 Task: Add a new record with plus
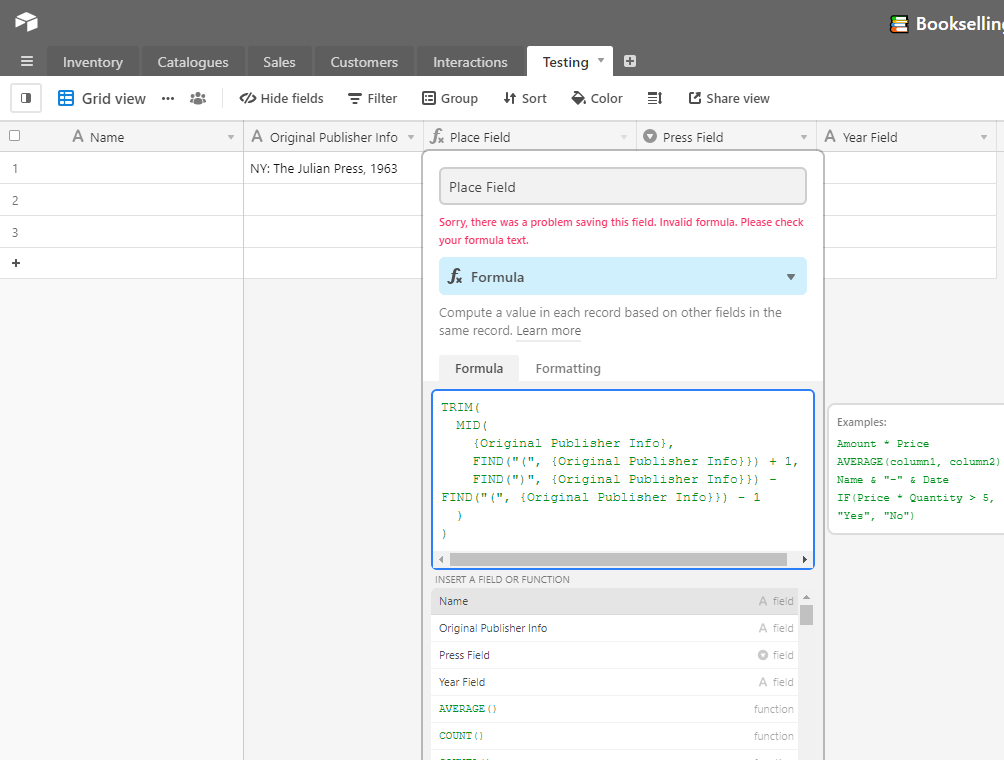[16, 263]
